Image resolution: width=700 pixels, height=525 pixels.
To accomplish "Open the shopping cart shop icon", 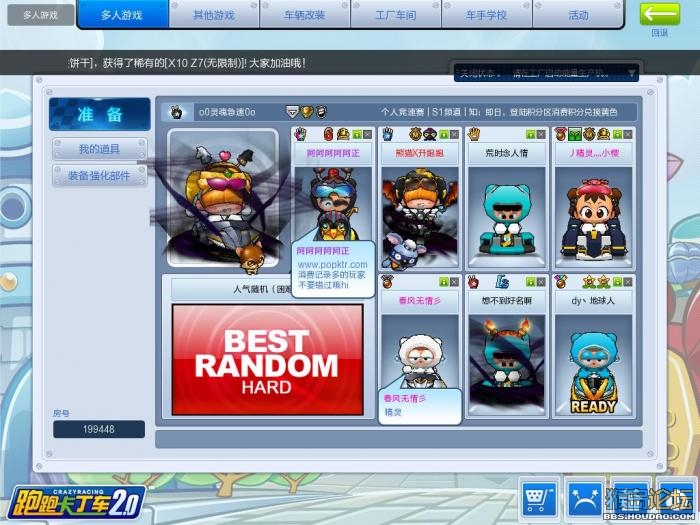I will pyautogui.click(x=540, y=497).
